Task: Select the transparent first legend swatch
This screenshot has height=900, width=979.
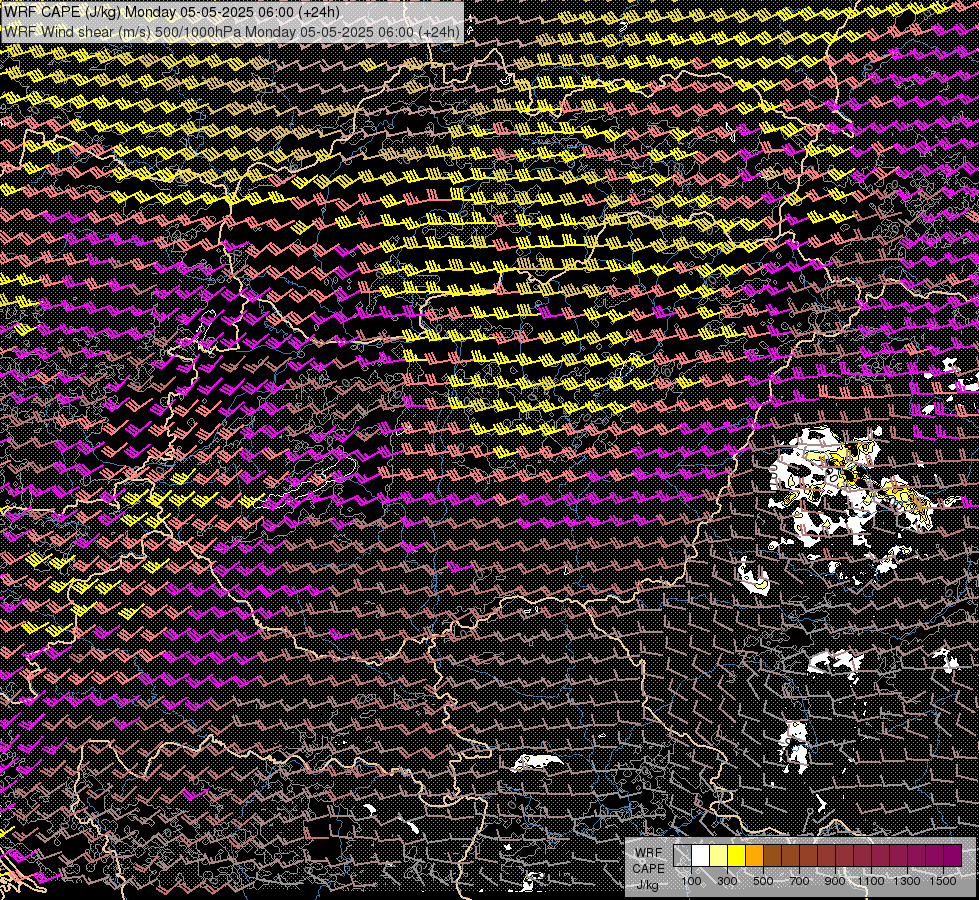Action: pyautogui.click(x=682, y=855)
